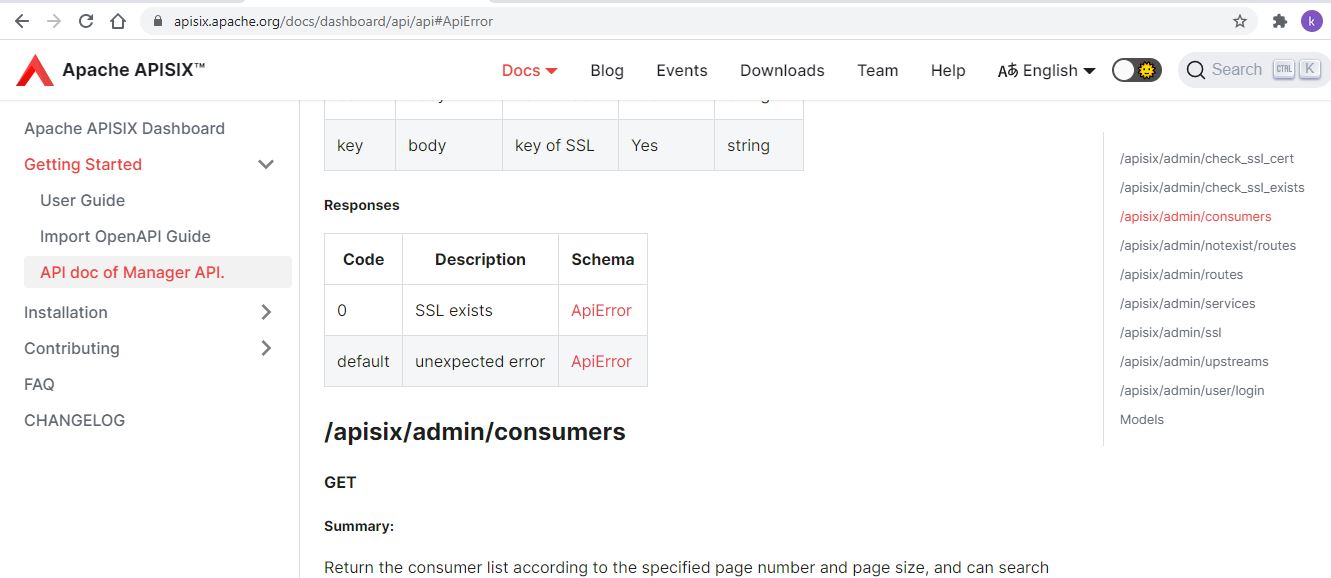Screen dimensions: 1331x578
Task: Open the English language dropdown
Action: coord(1046,70)
